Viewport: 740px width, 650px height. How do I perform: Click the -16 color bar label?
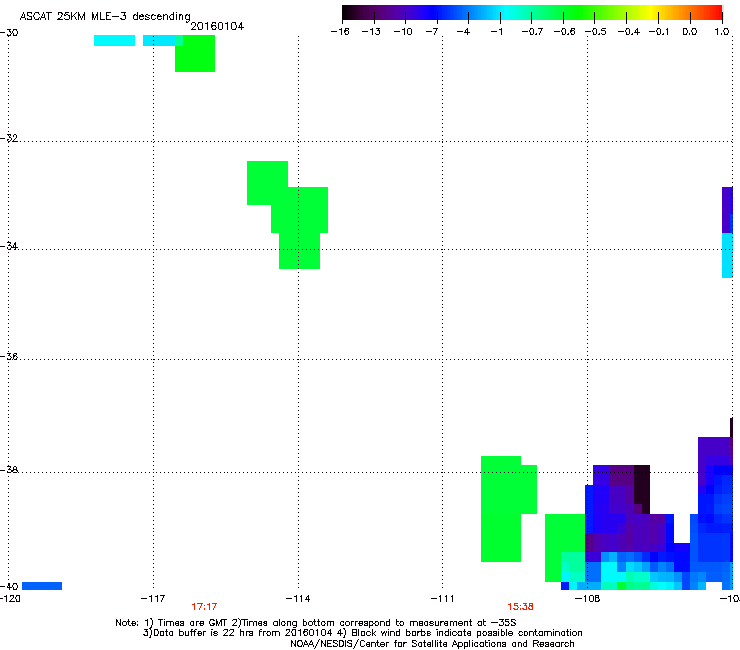point(340,32)
